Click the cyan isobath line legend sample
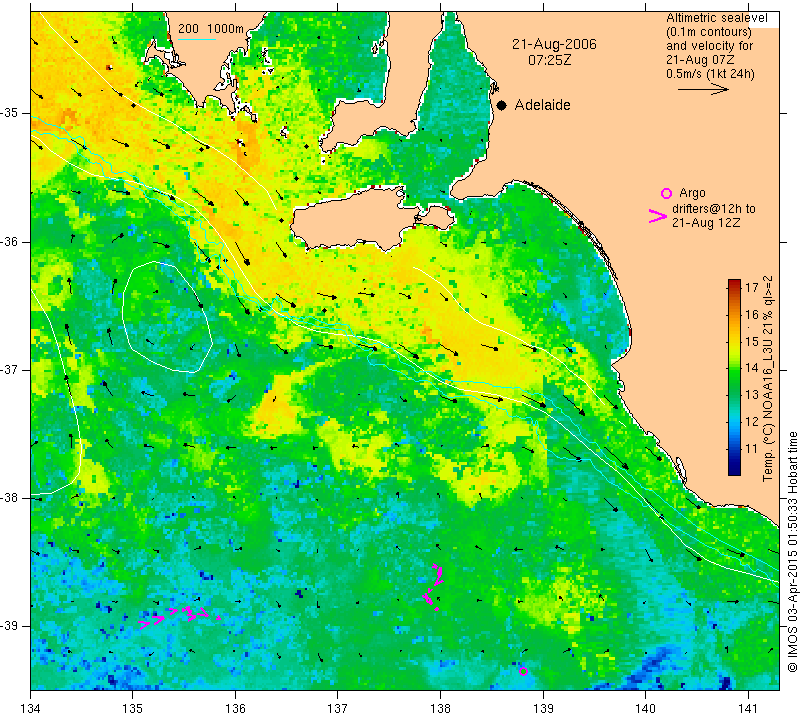The image size is (800, 720). [x=197, y=39]
